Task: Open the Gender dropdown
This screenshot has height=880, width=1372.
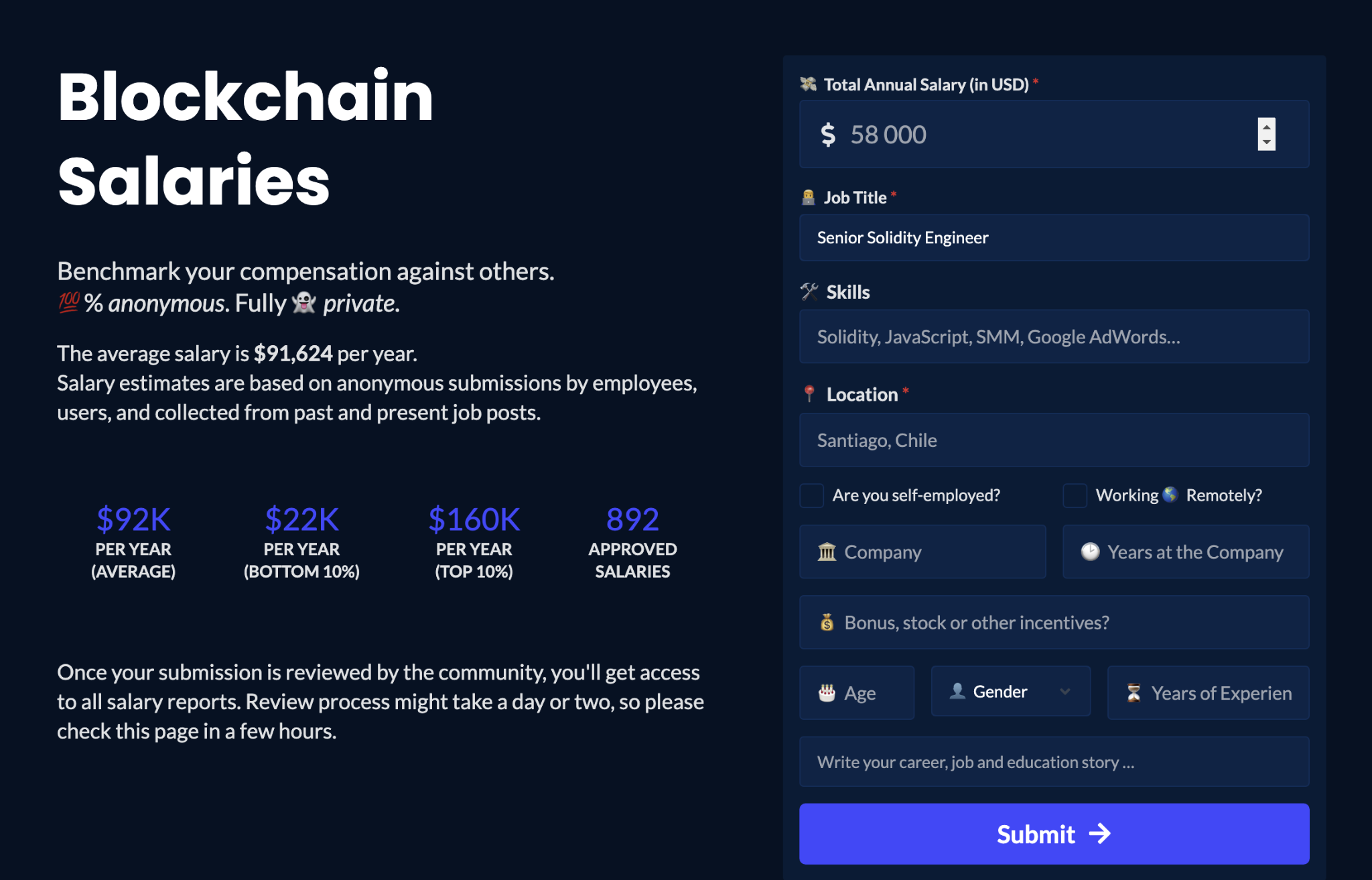Action: point(1010,692)
